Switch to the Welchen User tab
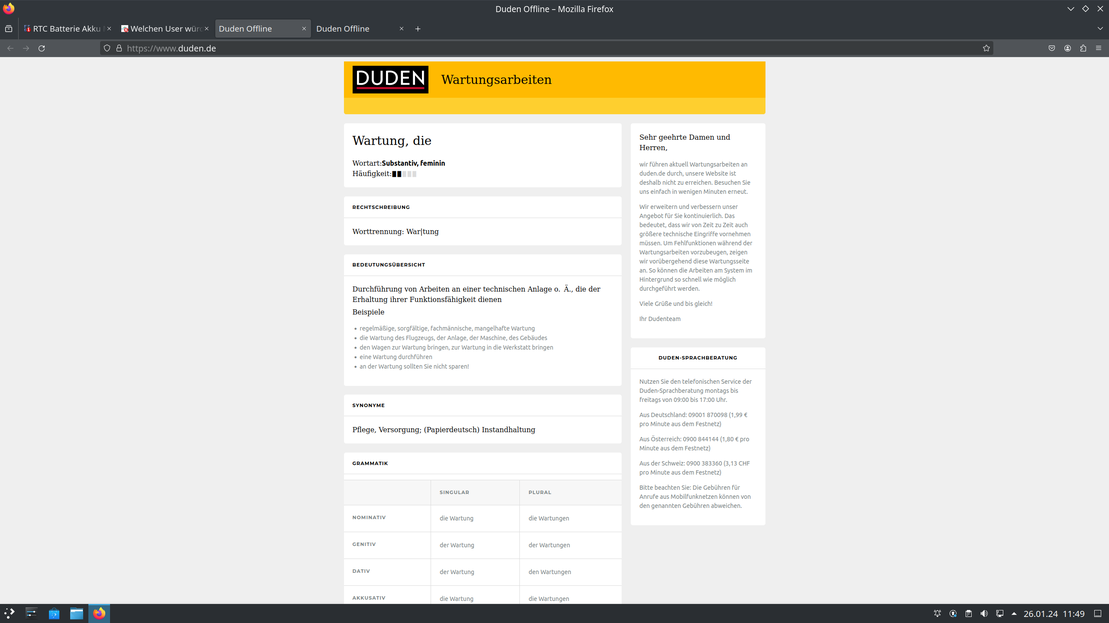 click(x=160, y=29)
